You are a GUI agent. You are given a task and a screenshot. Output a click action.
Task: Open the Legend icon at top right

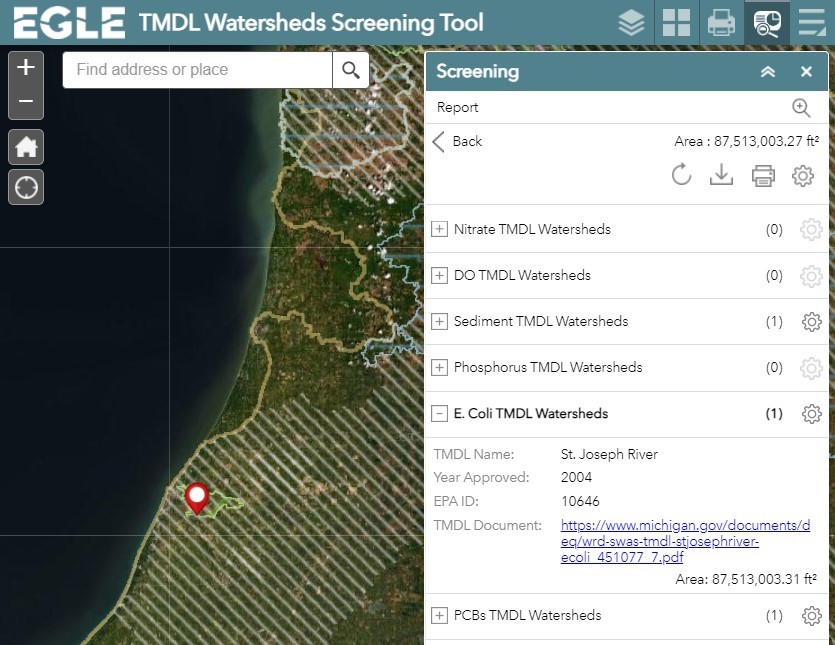(x=811, y=22)
